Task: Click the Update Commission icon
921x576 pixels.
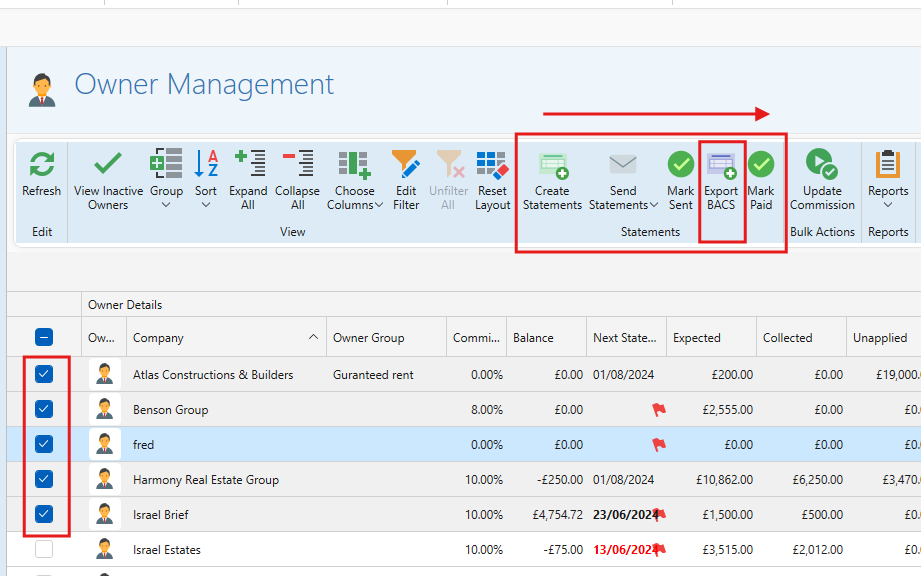Action: [x=822, y=165]
